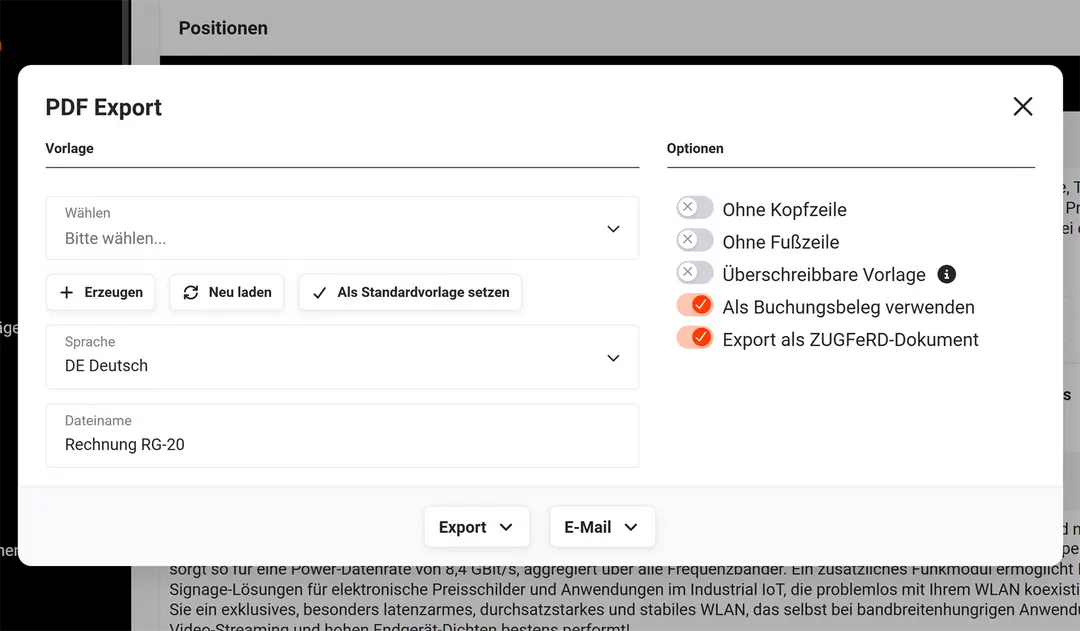Click the Optionen section heading

pyautogui.click(x=695, y=148)
